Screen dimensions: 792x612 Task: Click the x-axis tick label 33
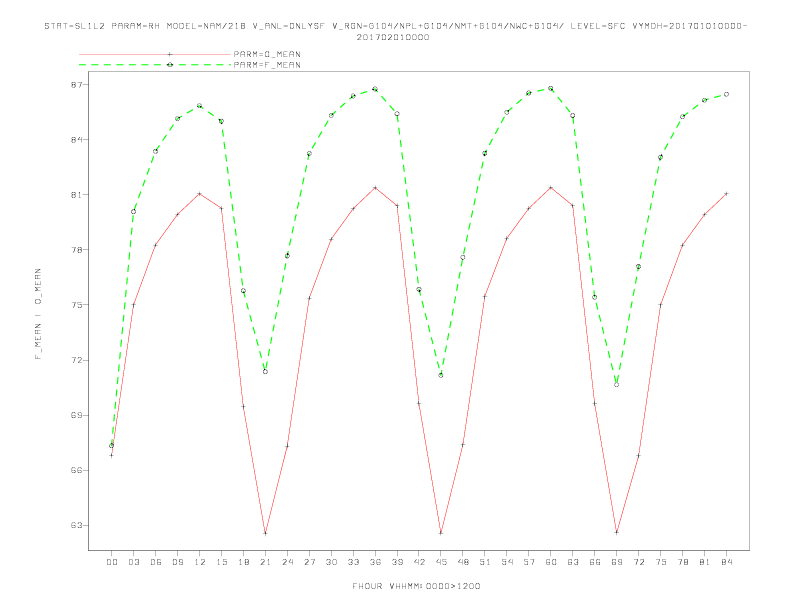click(x=354, y=562)
